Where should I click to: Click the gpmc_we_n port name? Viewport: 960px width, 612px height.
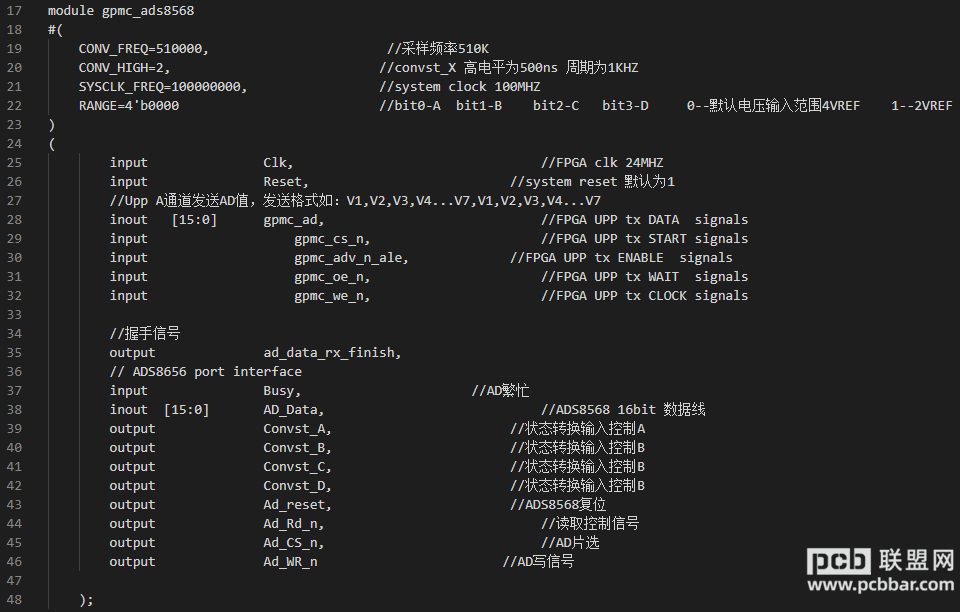coord(329,296)
